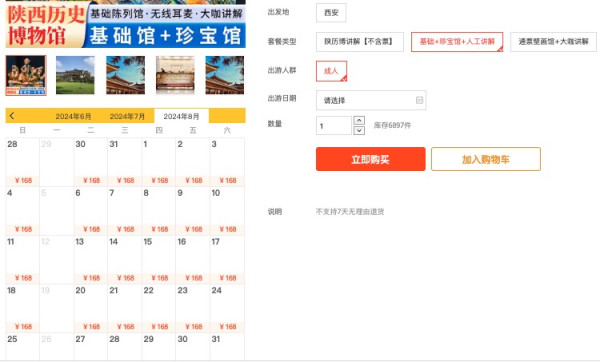Go to previous months with the left arrow
600x362 pixels.
point(12,116)
